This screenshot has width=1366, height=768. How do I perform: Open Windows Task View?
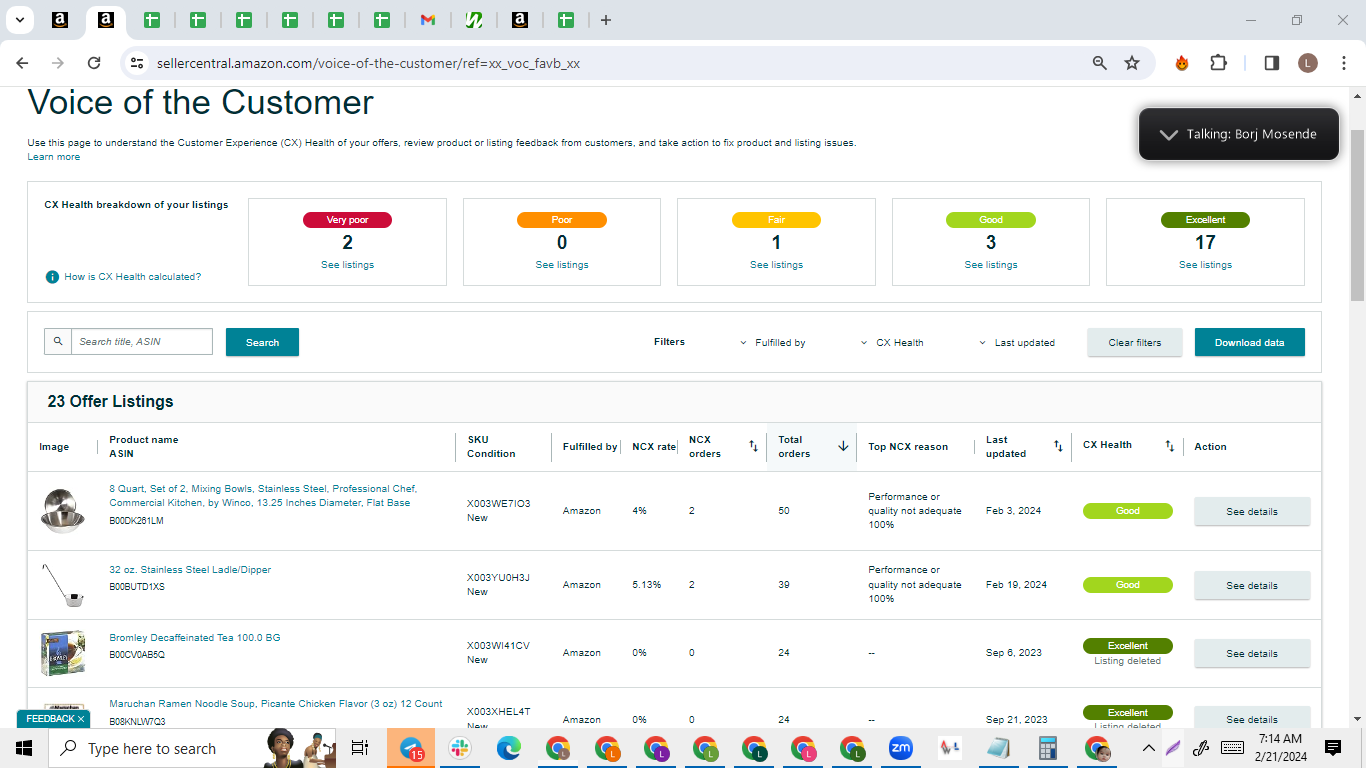click(x=360, y=748)
